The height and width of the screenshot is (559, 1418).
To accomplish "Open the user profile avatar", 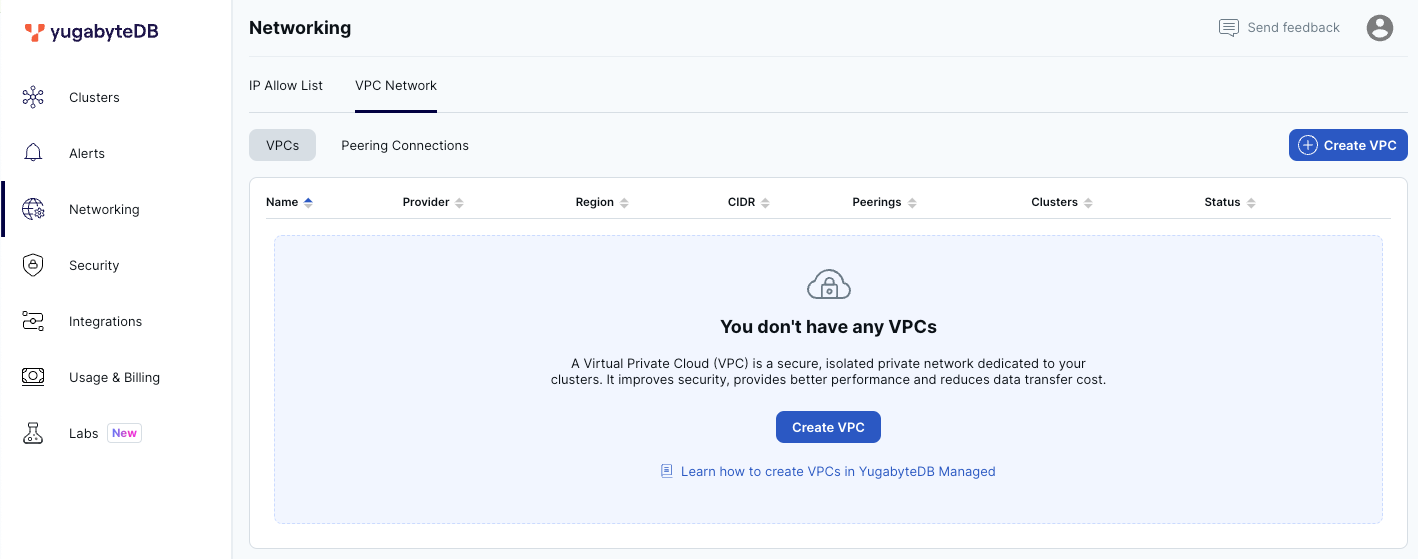I will [1380, 28].
